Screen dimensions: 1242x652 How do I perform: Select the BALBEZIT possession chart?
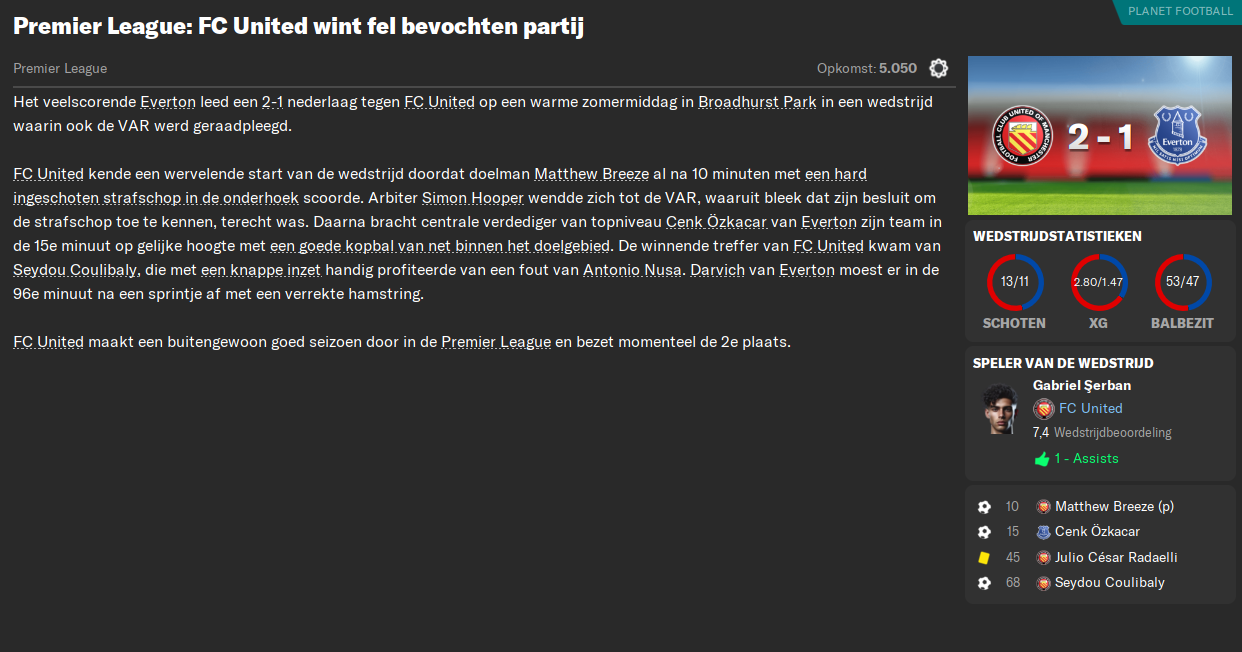coord(1181,281)
